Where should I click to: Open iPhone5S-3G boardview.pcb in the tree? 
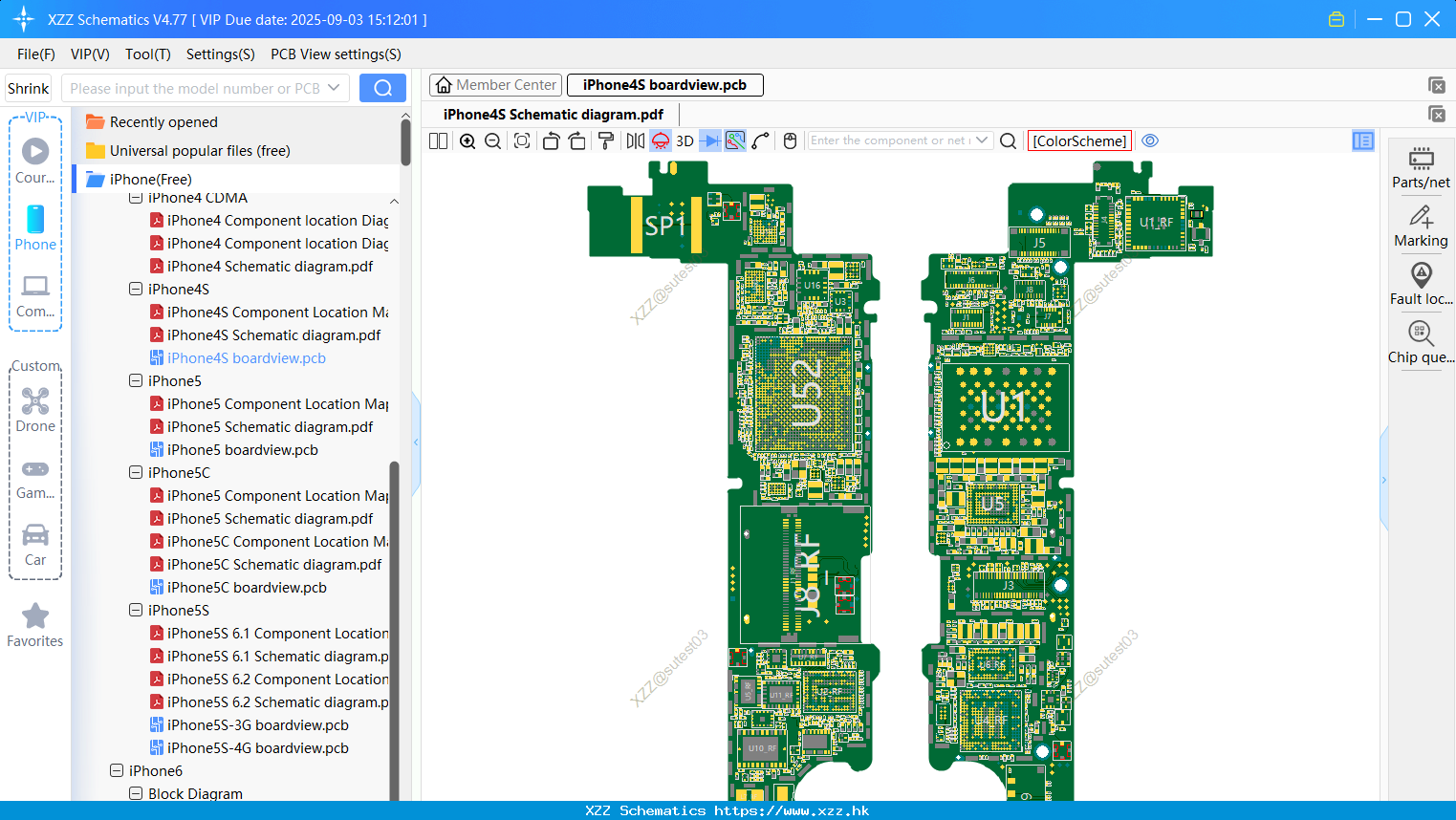tap(257, 725)
